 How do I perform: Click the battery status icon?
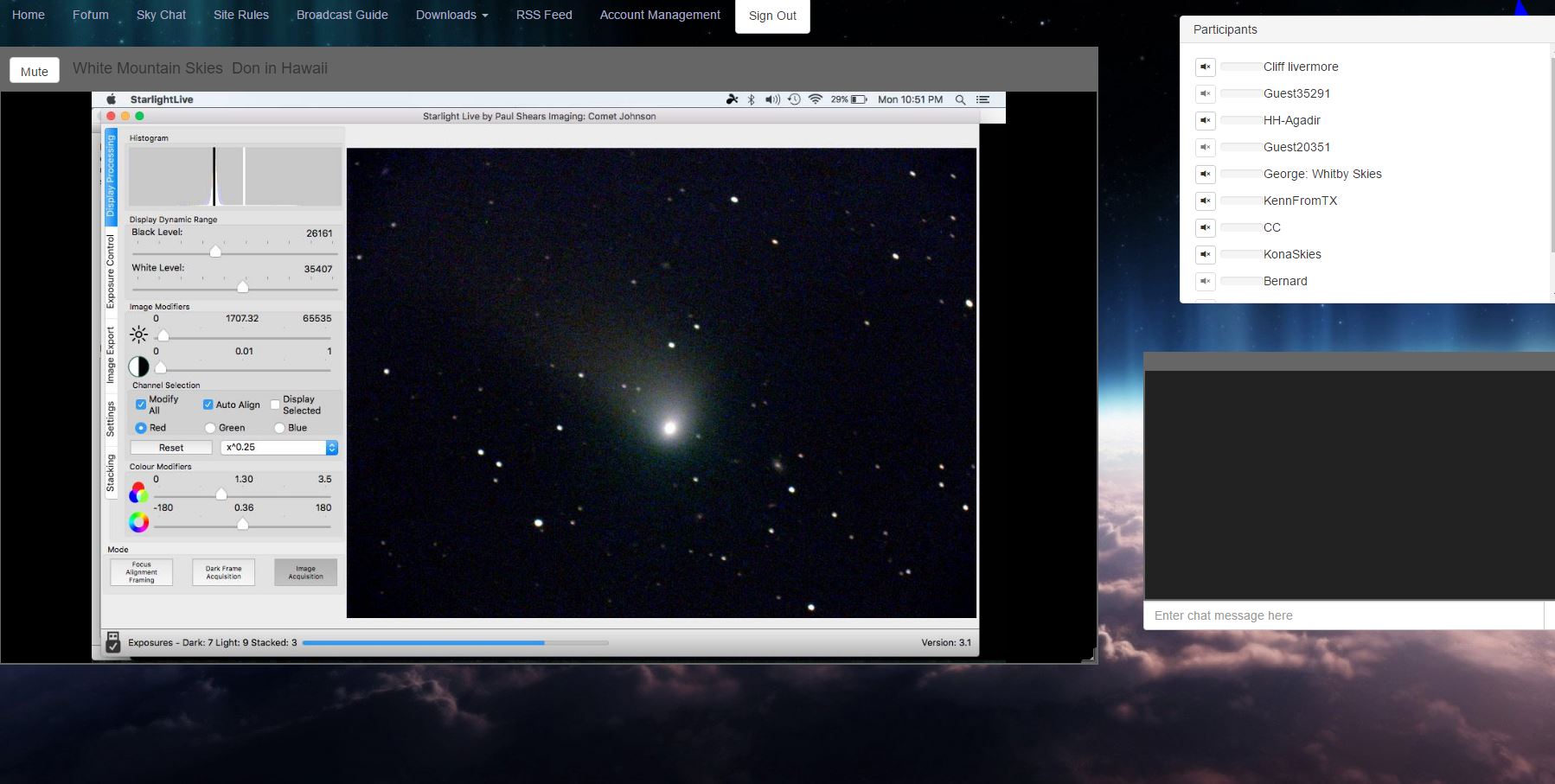coord(859,99)
